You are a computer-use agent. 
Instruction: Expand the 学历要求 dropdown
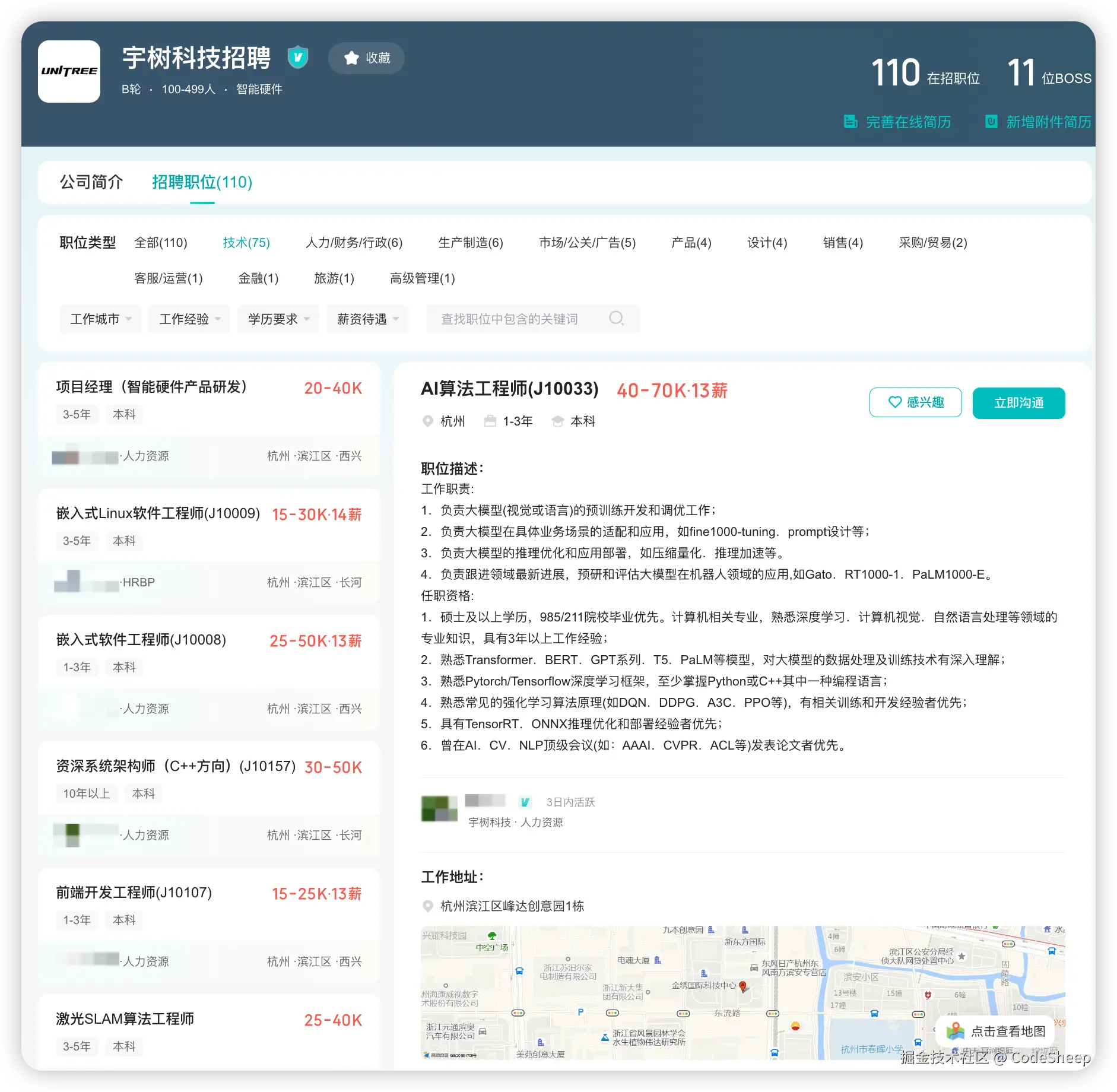tap(278, 319)
